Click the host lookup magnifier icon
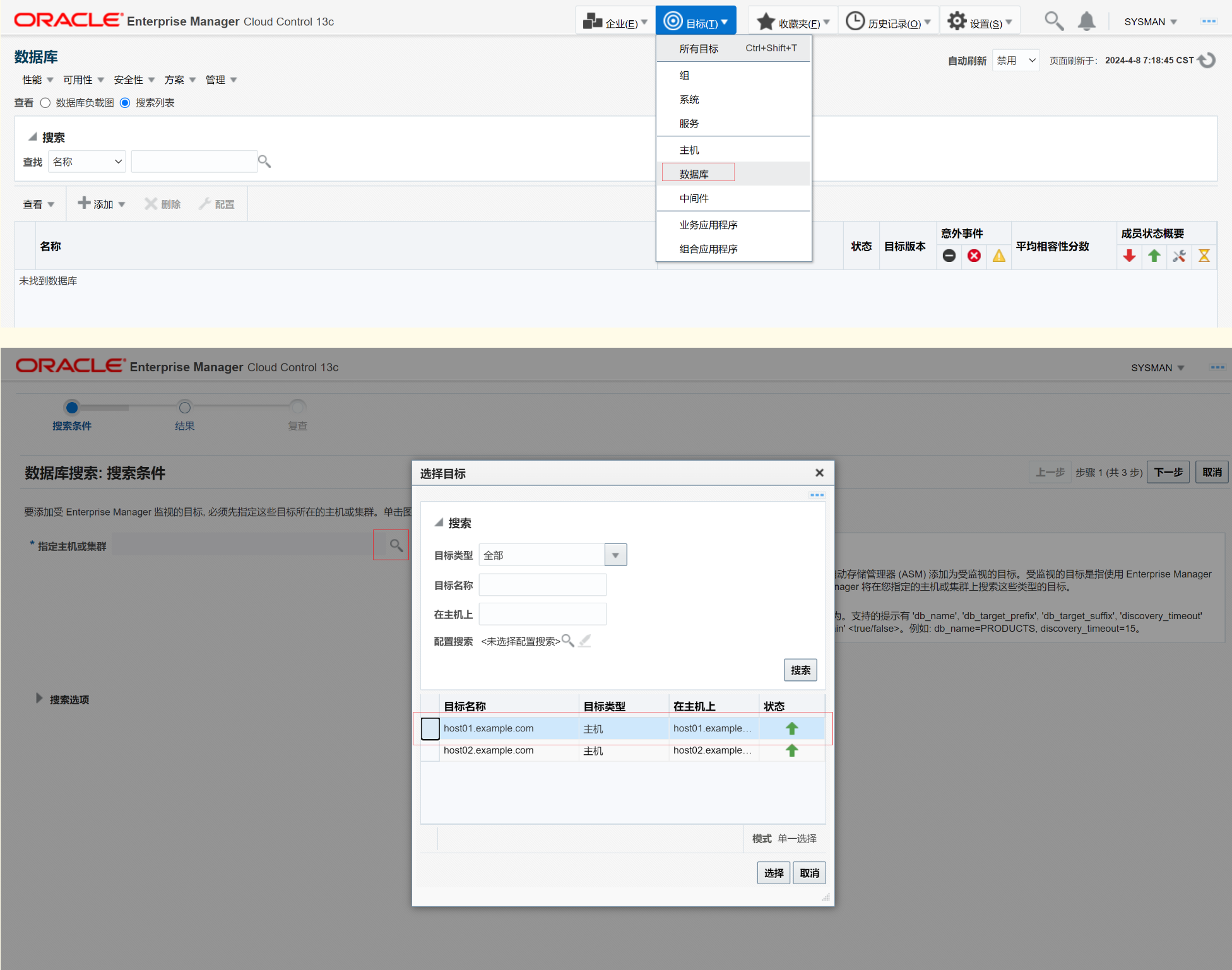 pyautogui.click(x=396, y=545)
